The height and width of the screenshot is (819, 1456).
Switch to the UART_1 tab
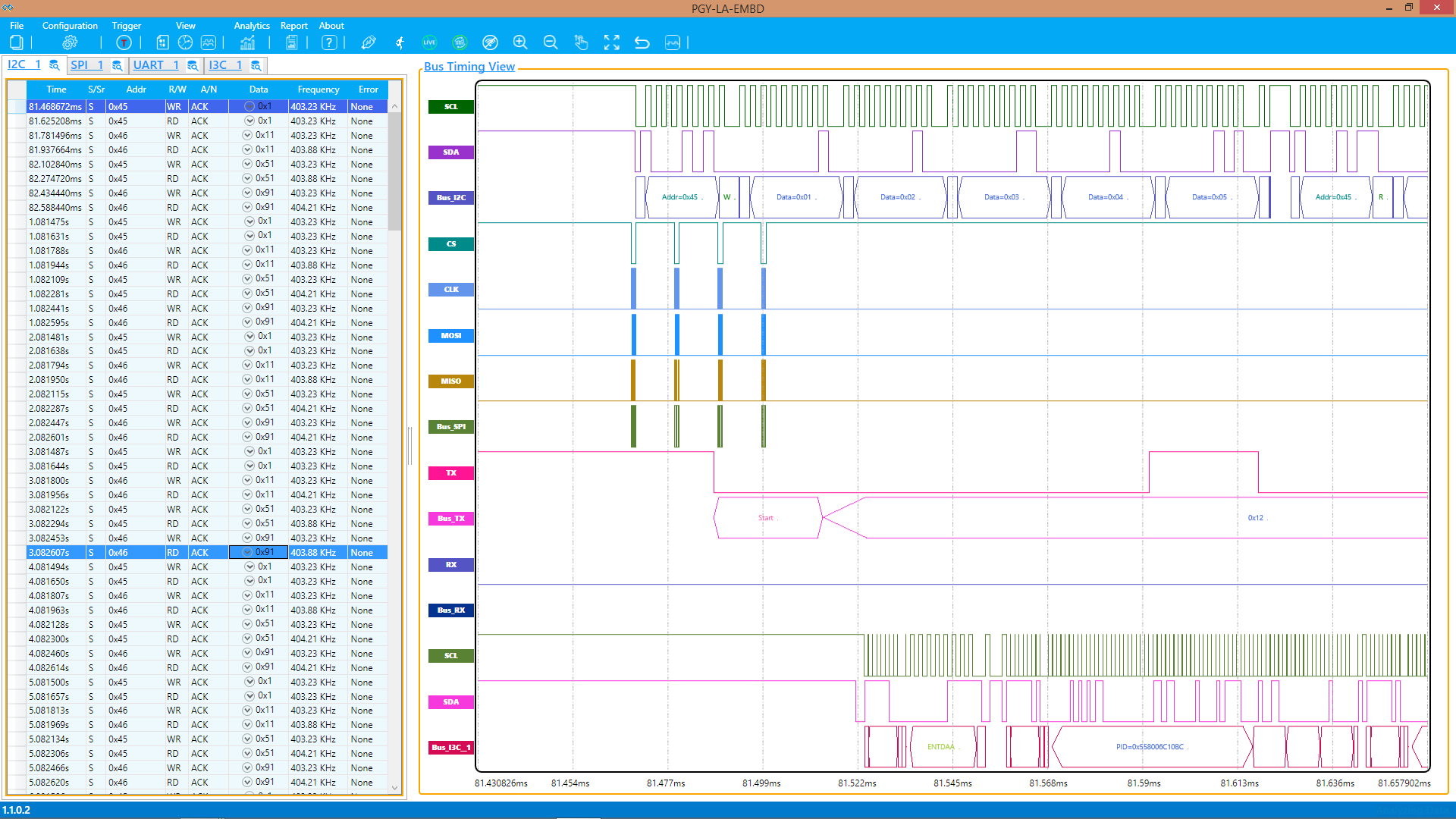(156, 65)
